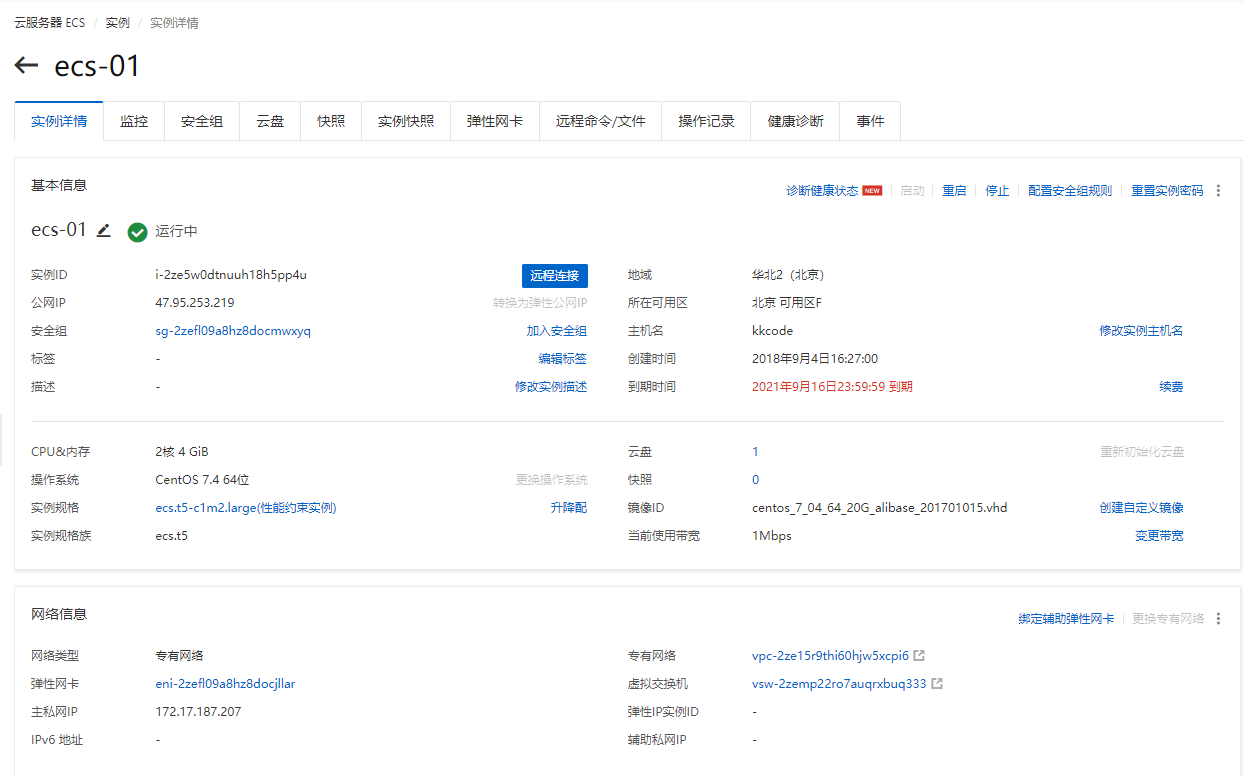
Task: Click the 升降配 link
Action: [569, 508]
